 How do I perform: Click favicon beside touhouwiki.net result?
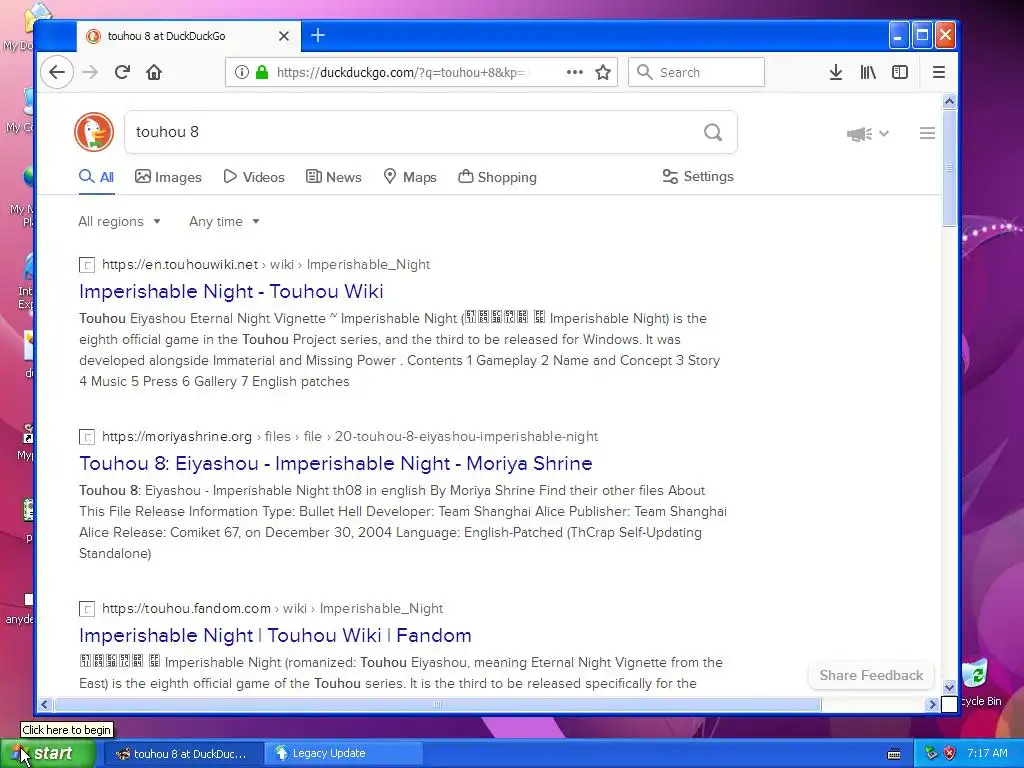pyautogui.click(x=87, y=264)
